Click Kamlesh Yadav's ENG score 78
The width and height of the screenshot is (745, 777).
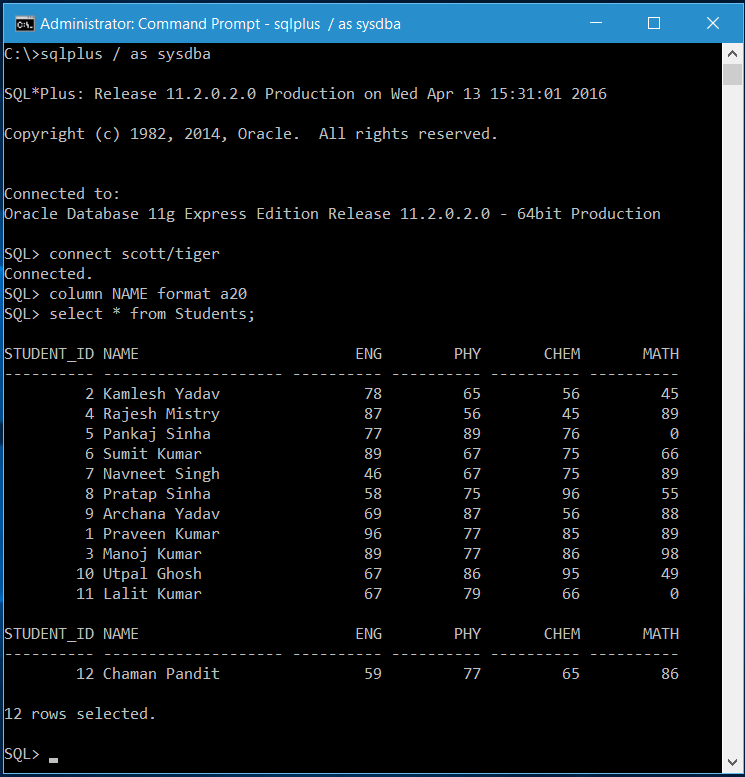click(373, 393)
